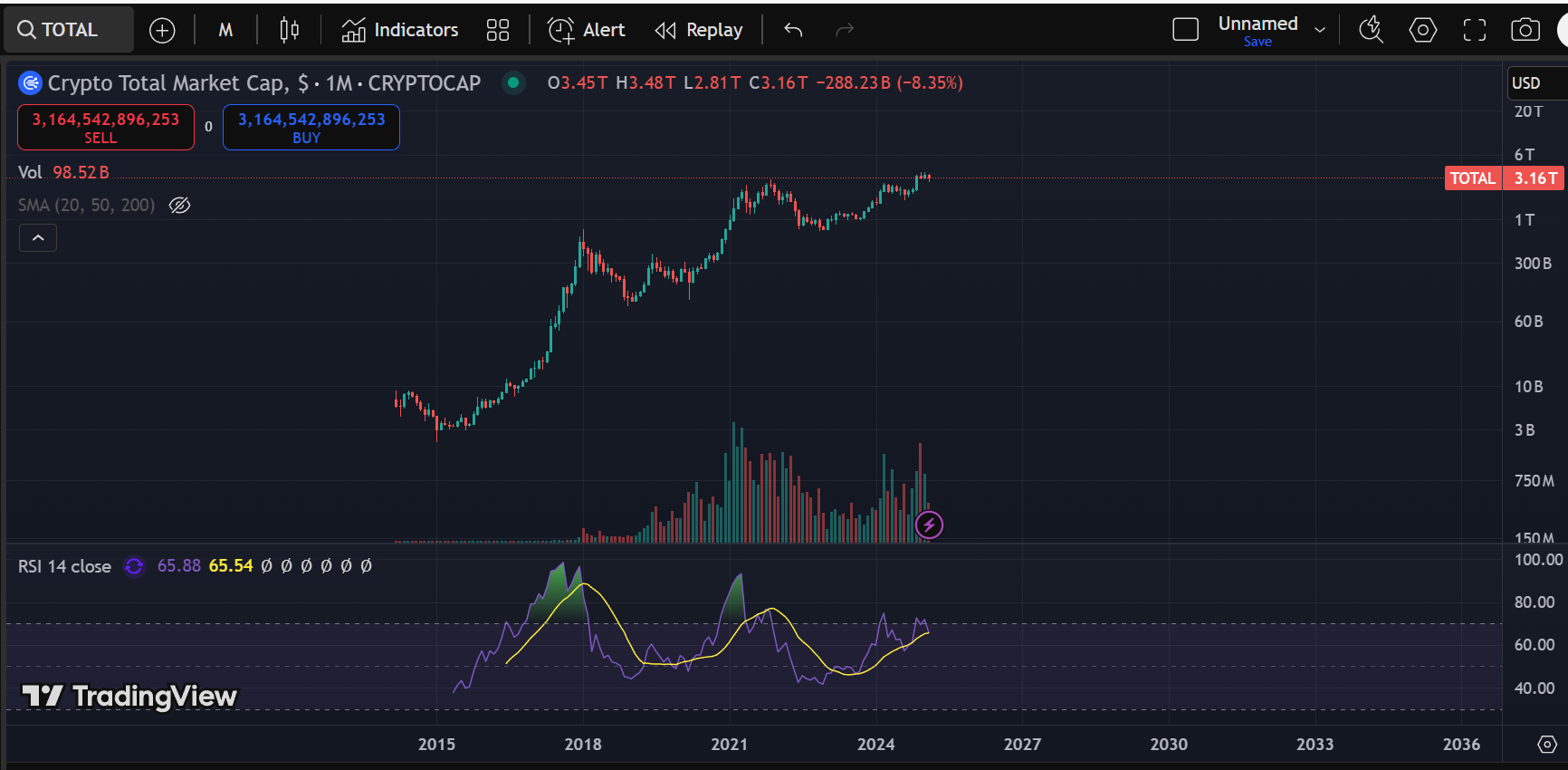The image size is (1568, 770).
Task: Click the add symbol plus icon
Action: 162,31
